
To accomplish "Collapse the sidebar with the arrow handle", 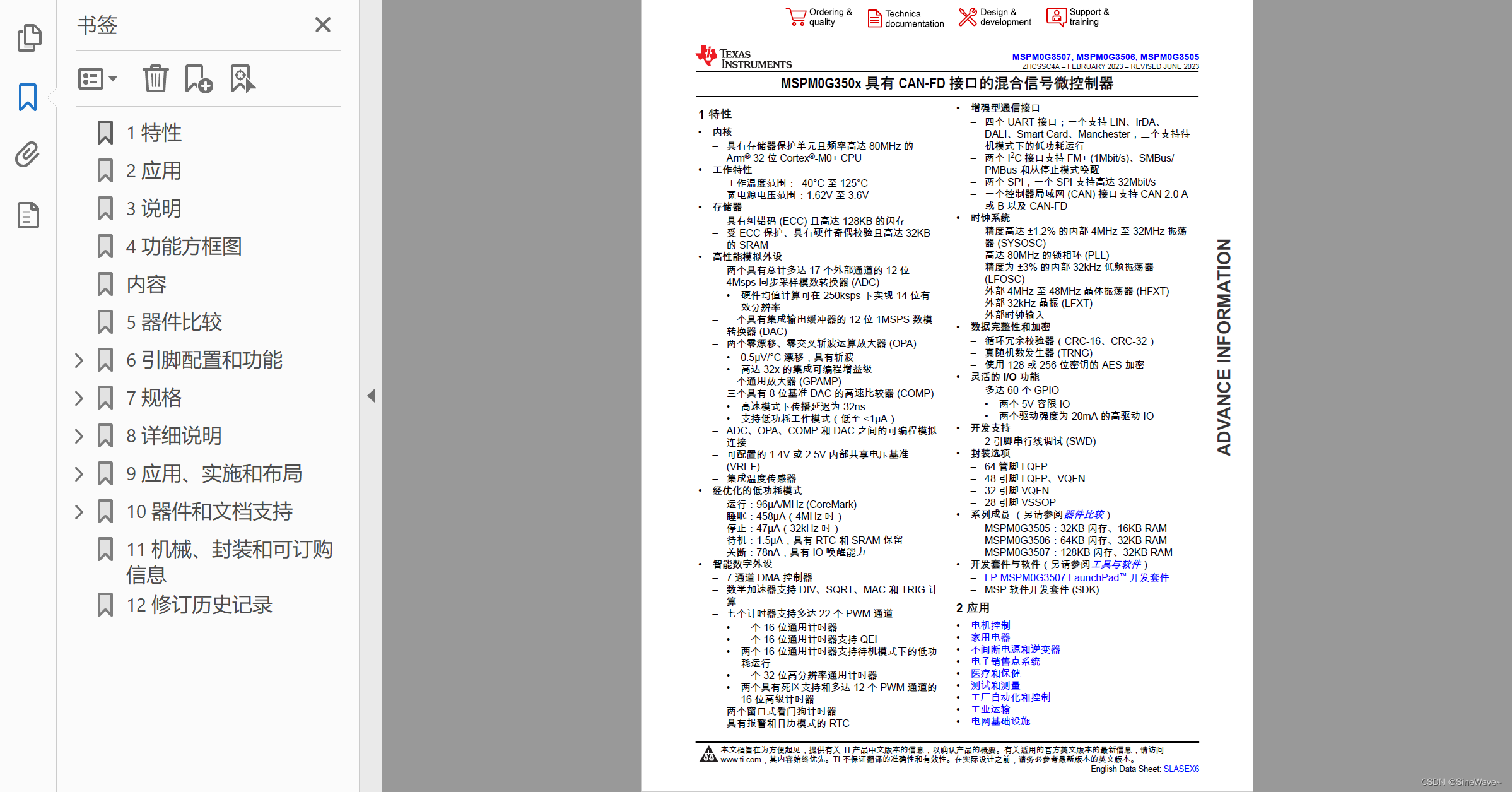I will 371,396.
